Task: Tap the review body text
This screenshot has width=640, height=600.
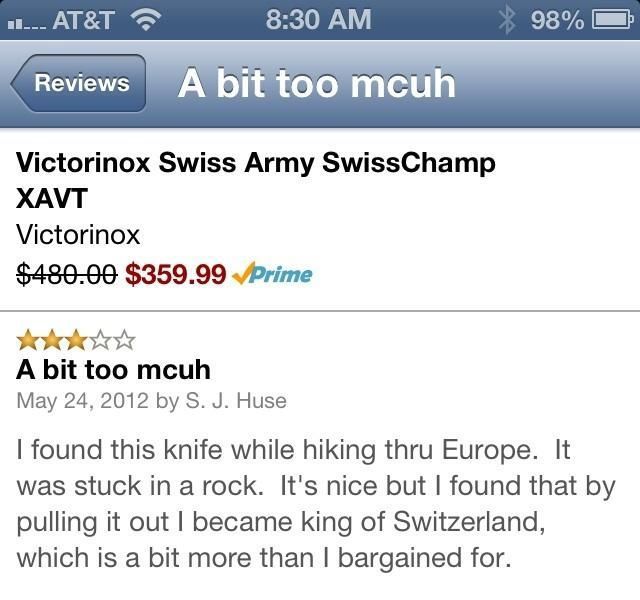Action: coord(300,503)
